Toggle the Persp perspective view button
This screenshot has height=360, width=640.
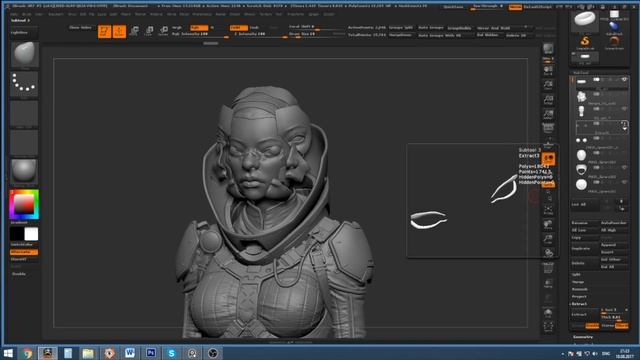tap(548, 129)
